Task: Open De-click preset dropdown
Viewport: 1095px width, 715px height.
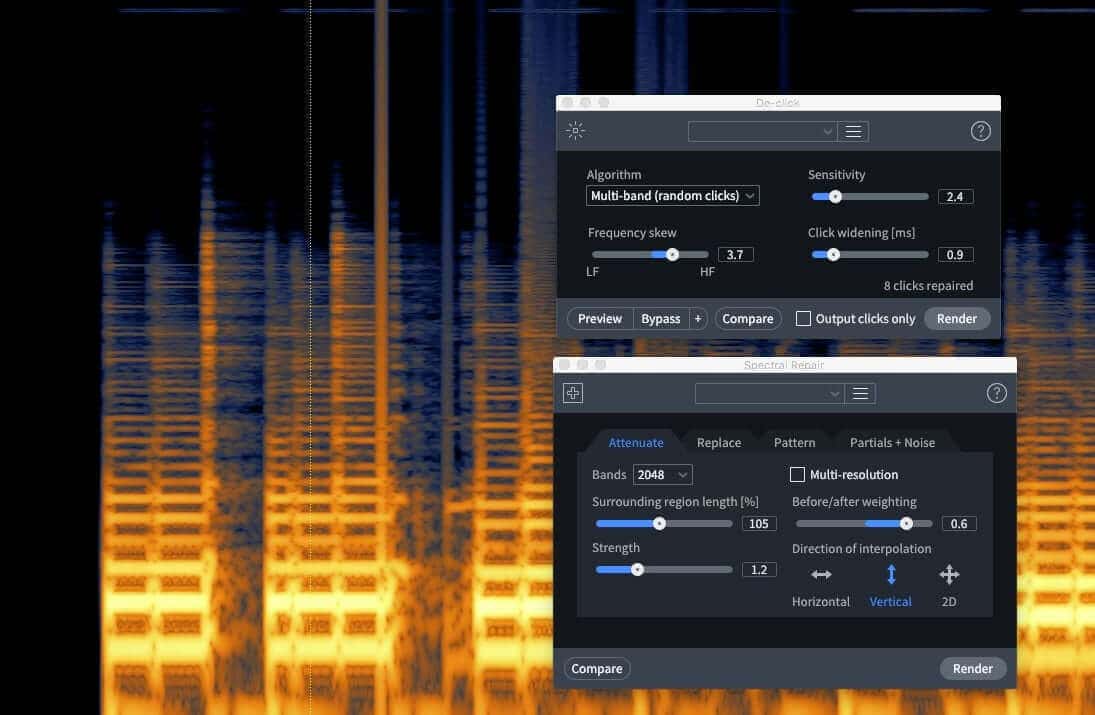Action: point(763,131)
